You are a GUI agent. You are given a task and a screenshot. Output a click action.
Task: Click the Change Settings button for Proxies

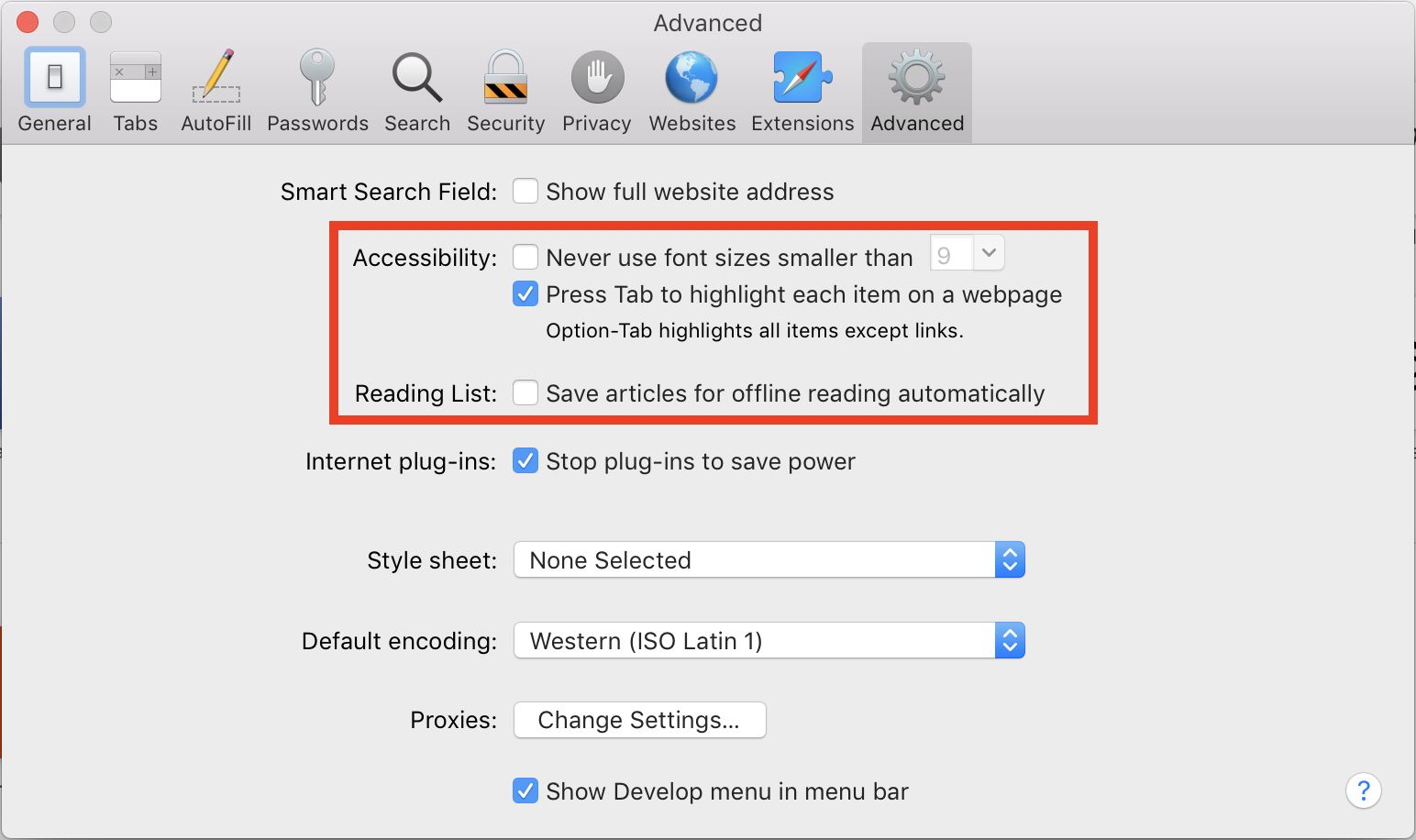pyautogui.click(x=639, y=720)
